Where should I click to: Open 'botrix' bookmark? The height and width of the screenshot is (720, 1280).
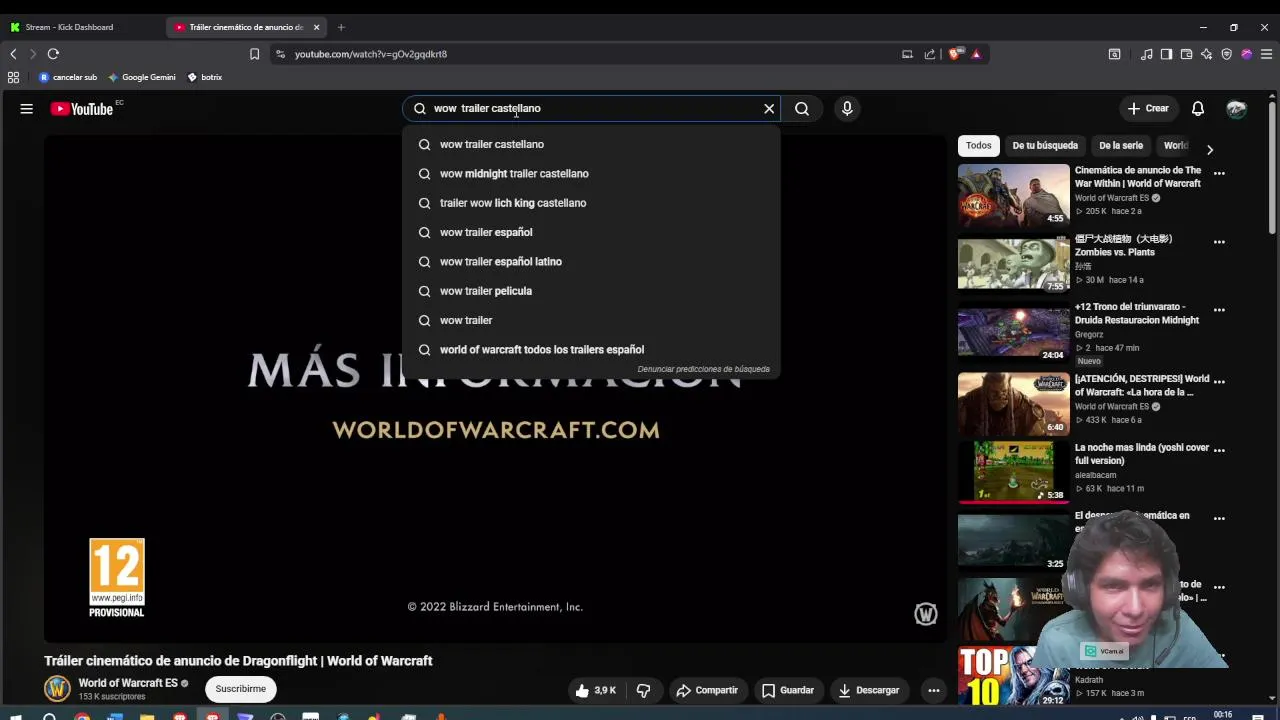click(x=205, y=77)
